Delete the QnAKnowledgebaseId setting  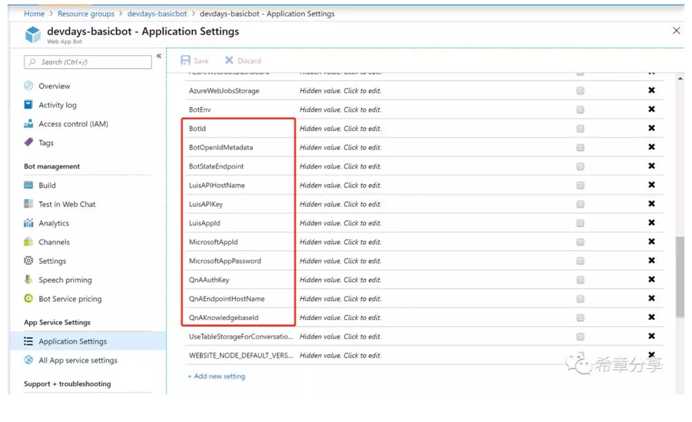coord(651,317)
